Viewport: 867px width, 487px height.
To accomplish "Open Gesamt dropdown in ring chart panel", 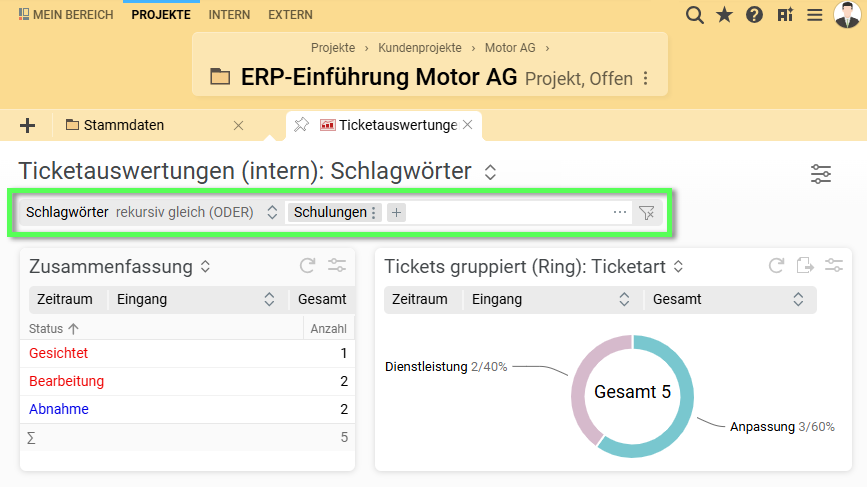I will [x=798, y=299].
